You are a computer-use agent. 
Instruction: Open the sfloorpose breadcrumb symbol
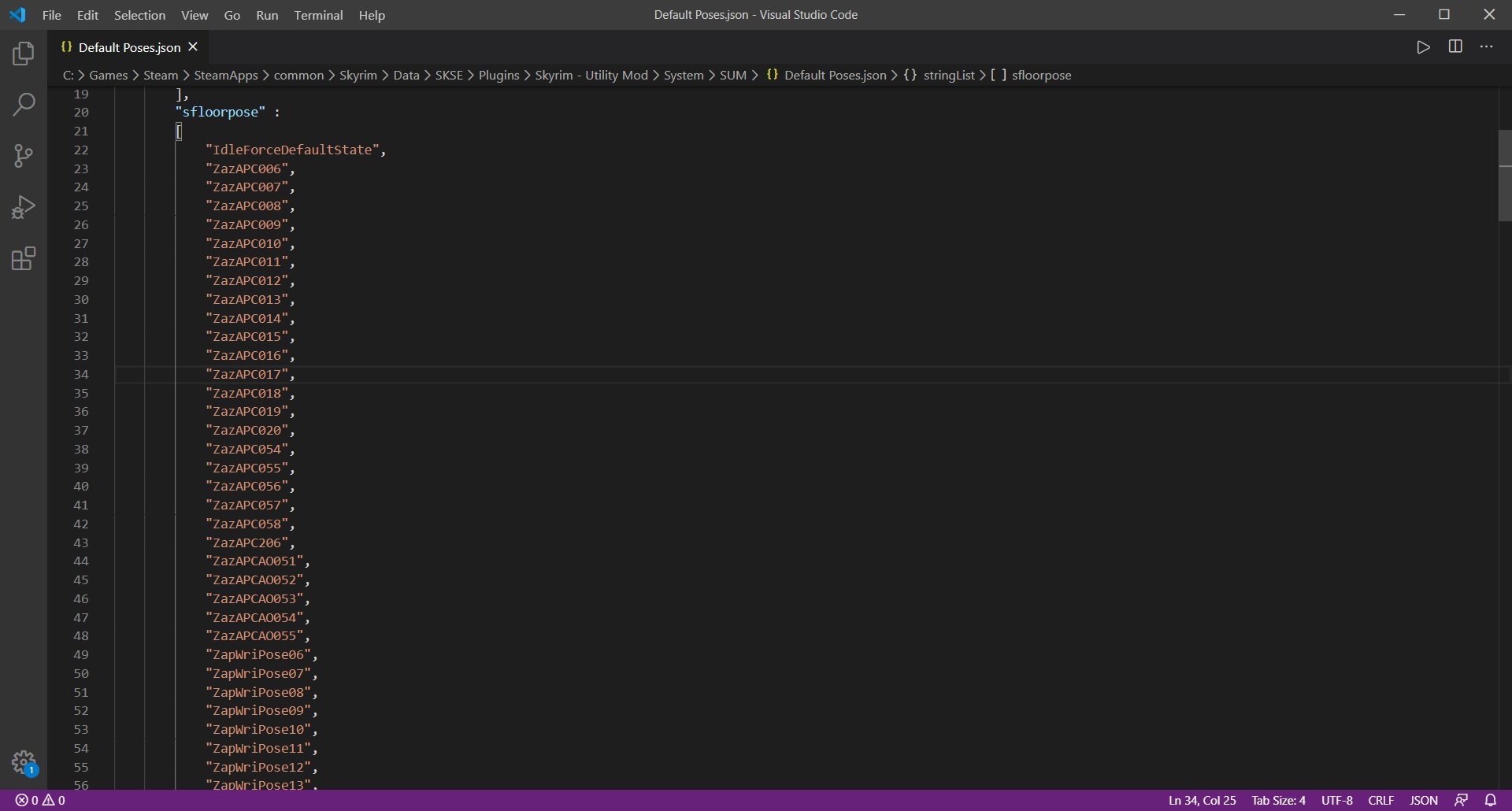tap(1031, 76)
